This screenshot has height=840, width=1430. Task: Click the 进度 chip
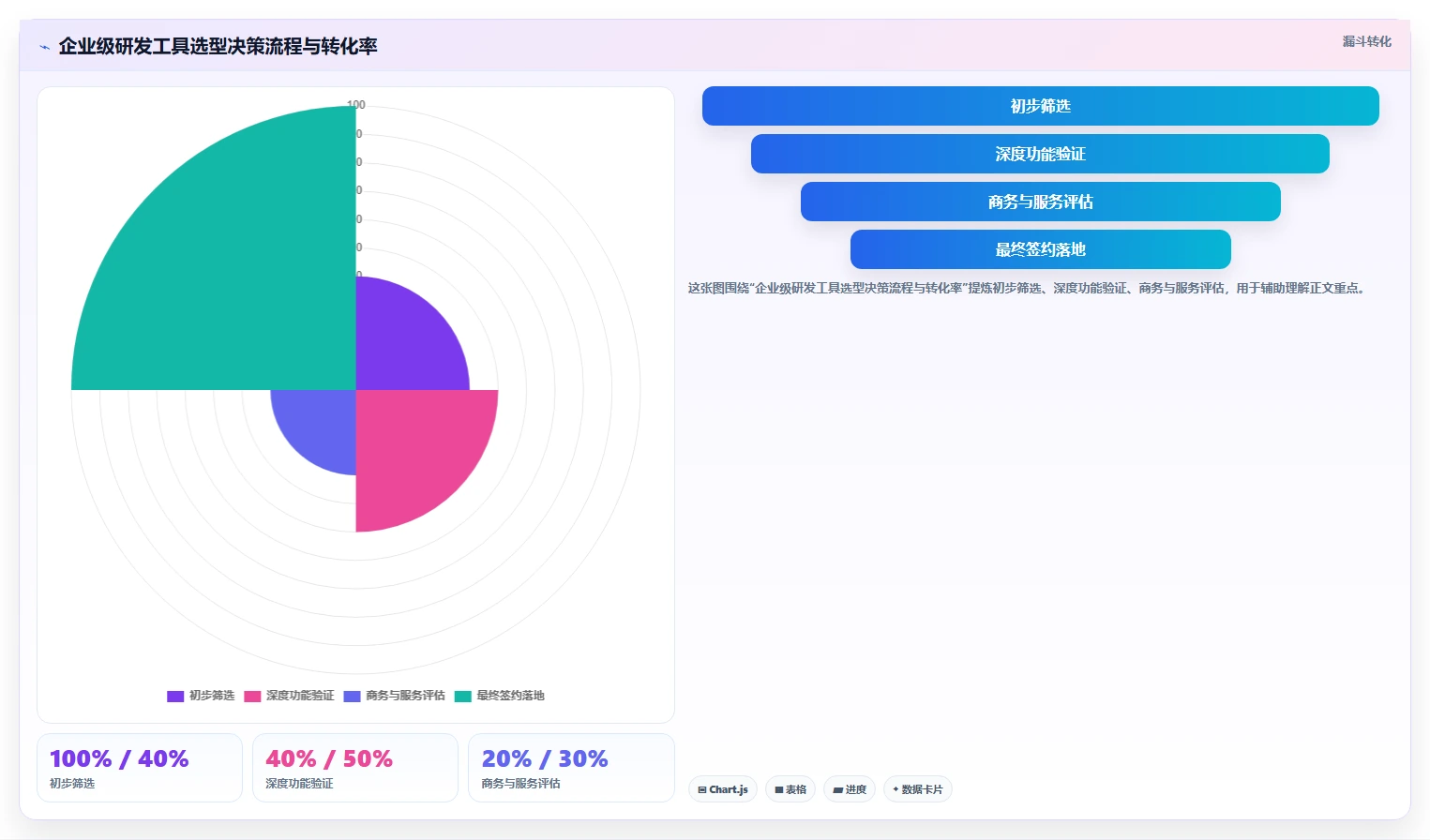(850, 789)
